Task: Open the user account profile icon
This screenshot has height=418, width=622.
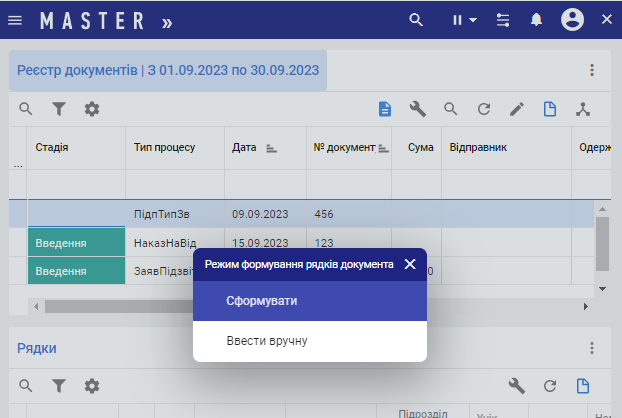Action: [572, 20]
